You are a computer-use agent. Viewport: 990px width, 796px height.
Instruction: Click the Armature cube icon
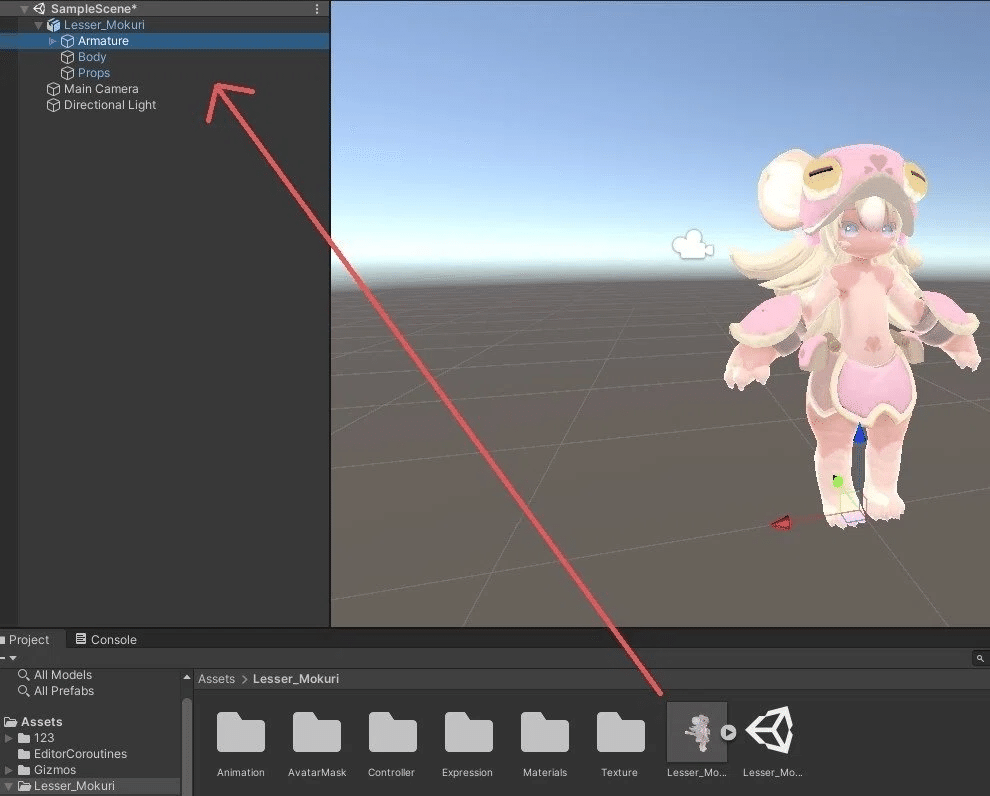tap(68, 41)
